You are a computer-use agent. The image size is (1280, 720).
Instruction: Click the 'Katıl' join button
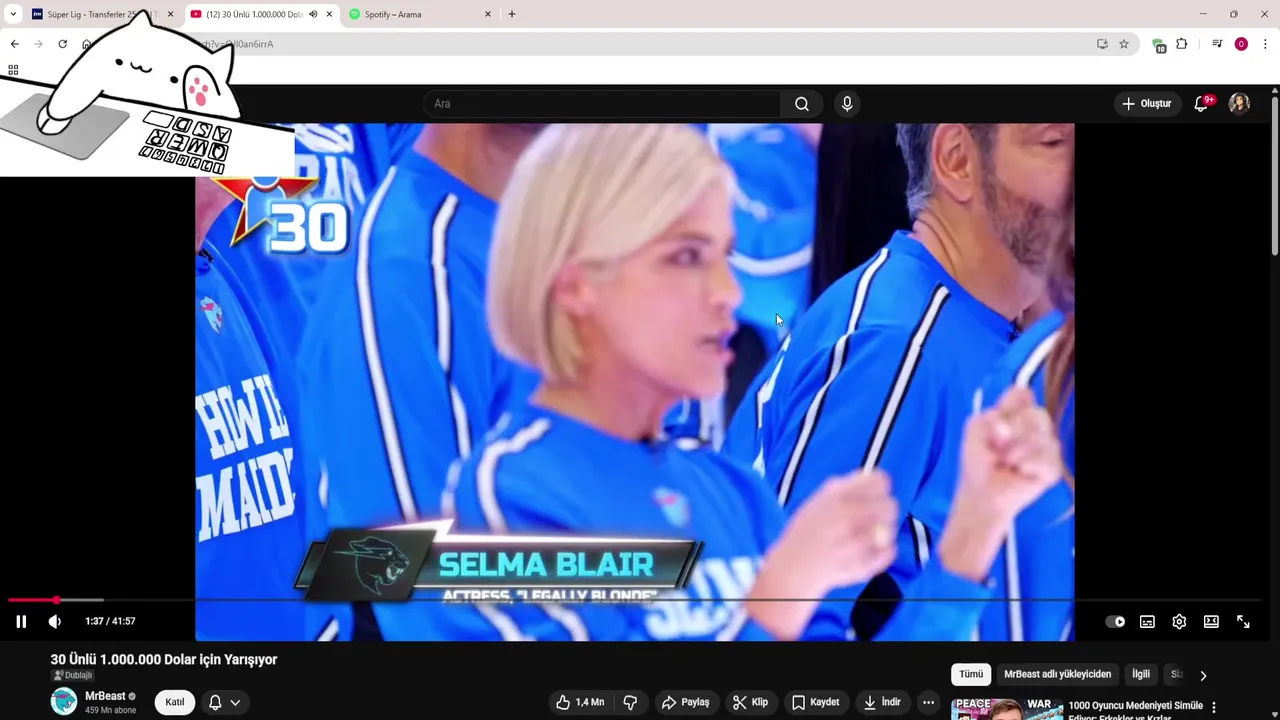pyautogui.click(x=175, y=702)
